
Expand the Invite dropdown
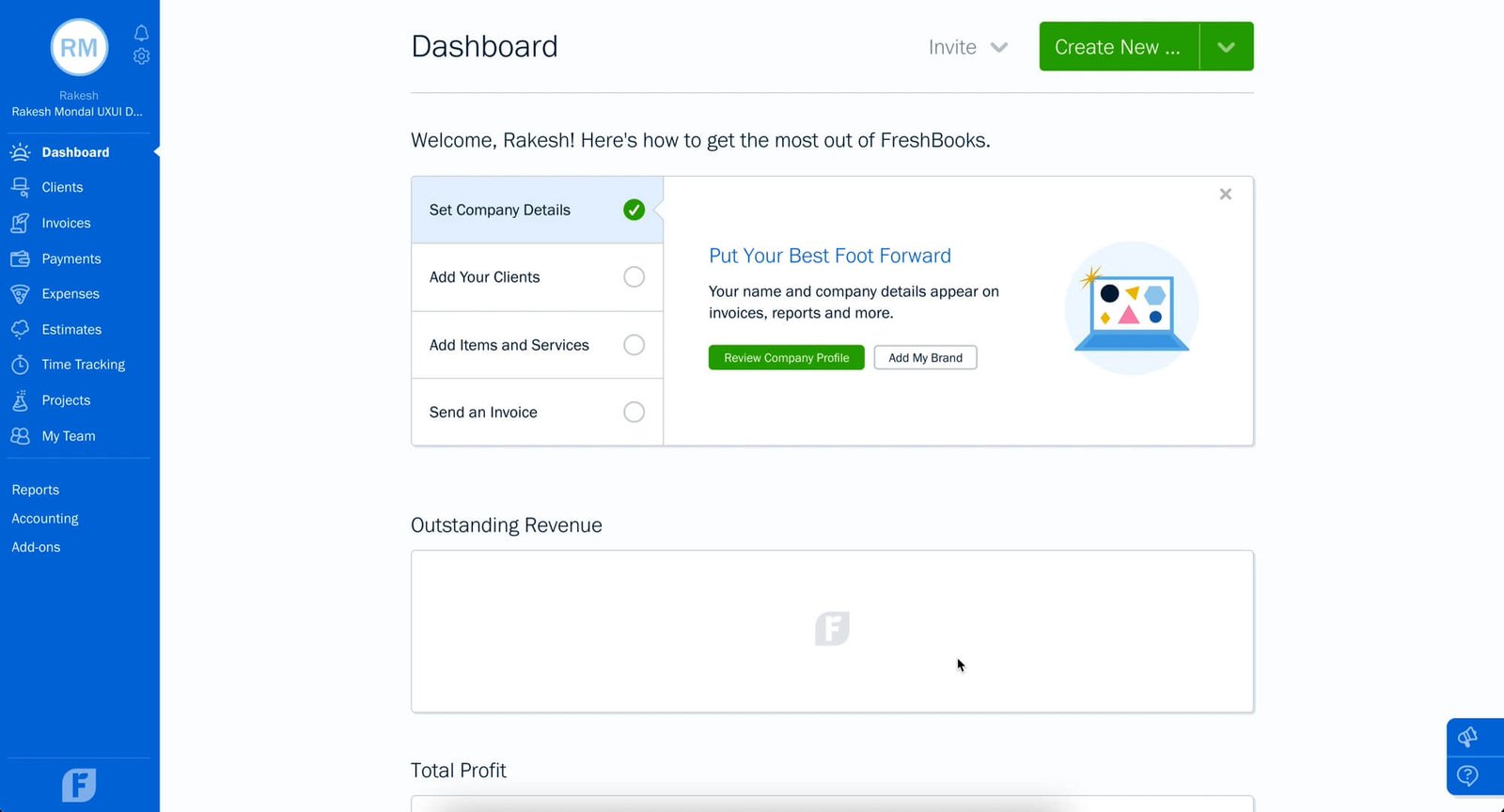pyautogui.click(x=968, y=47)
